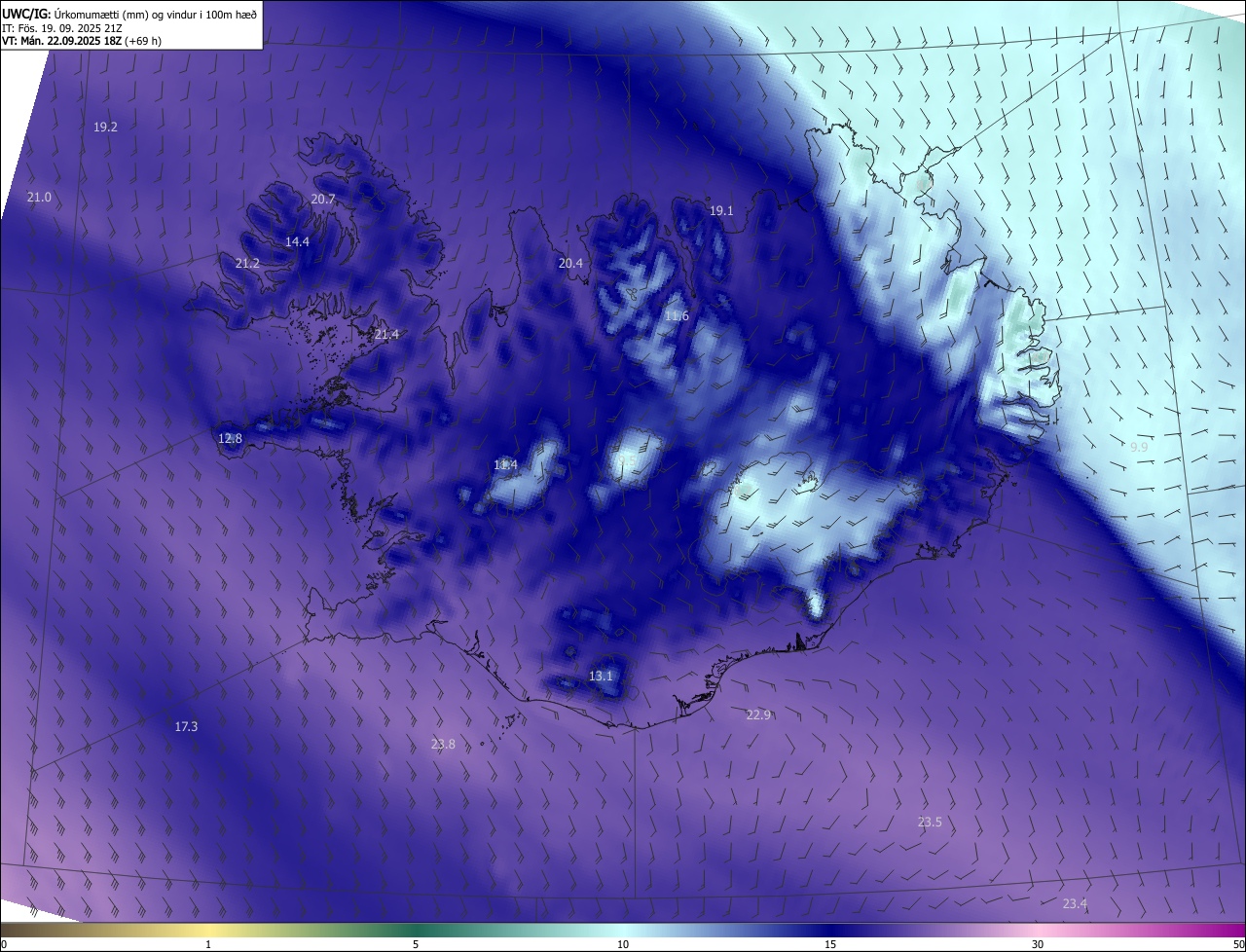Click the 21.4 value label

[x=386, y=335]
